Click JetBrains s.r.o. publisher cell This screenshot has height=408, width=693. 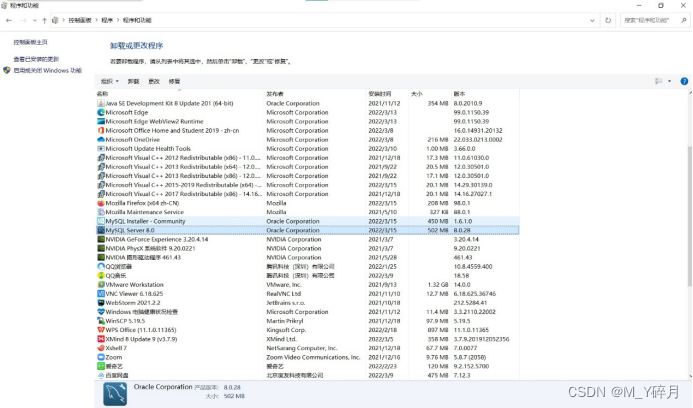click(286, 303)
